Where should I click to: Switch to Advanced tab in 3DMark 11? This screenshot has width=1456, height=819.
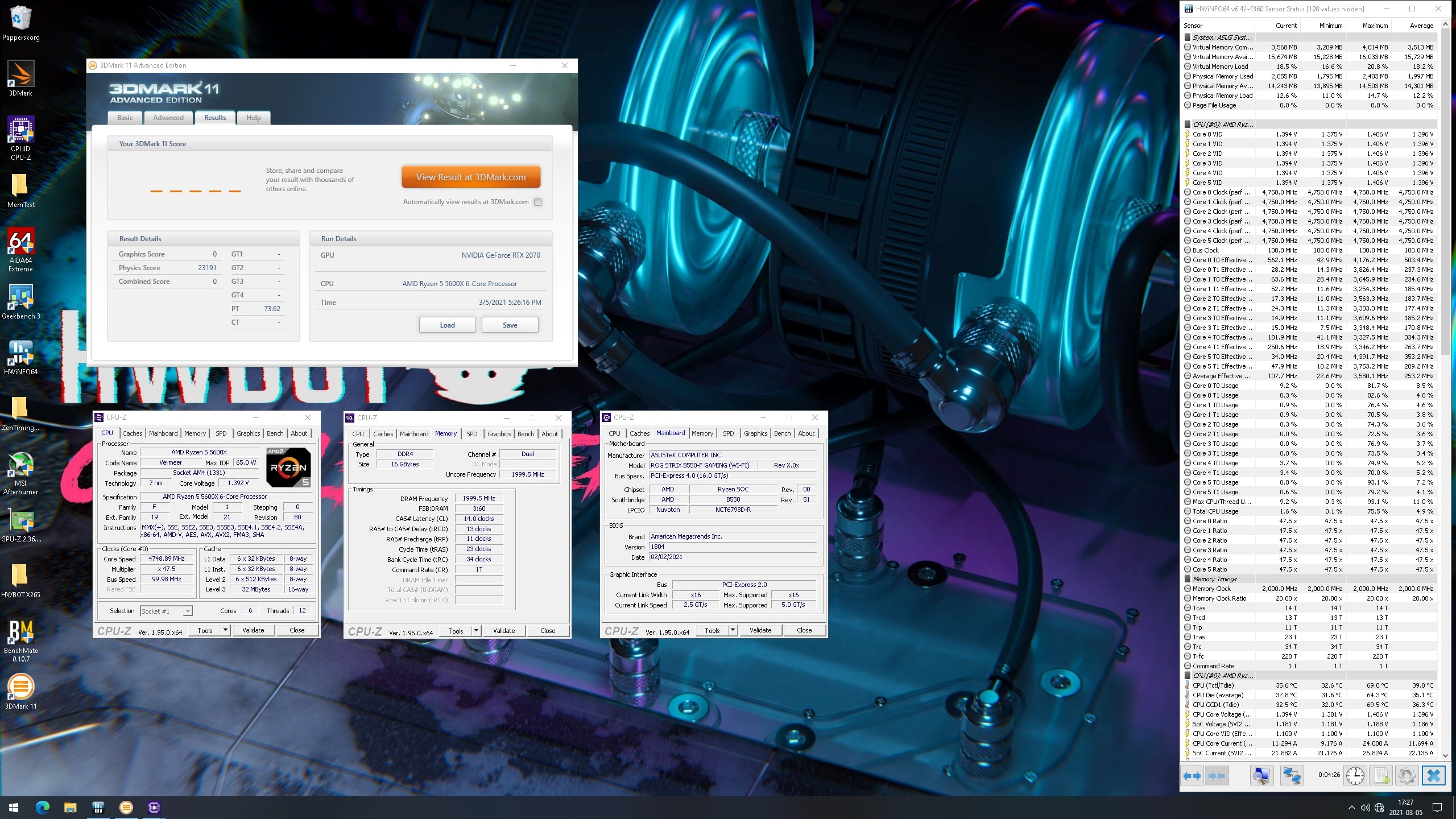pyautogui.click(x=168, y=118)
